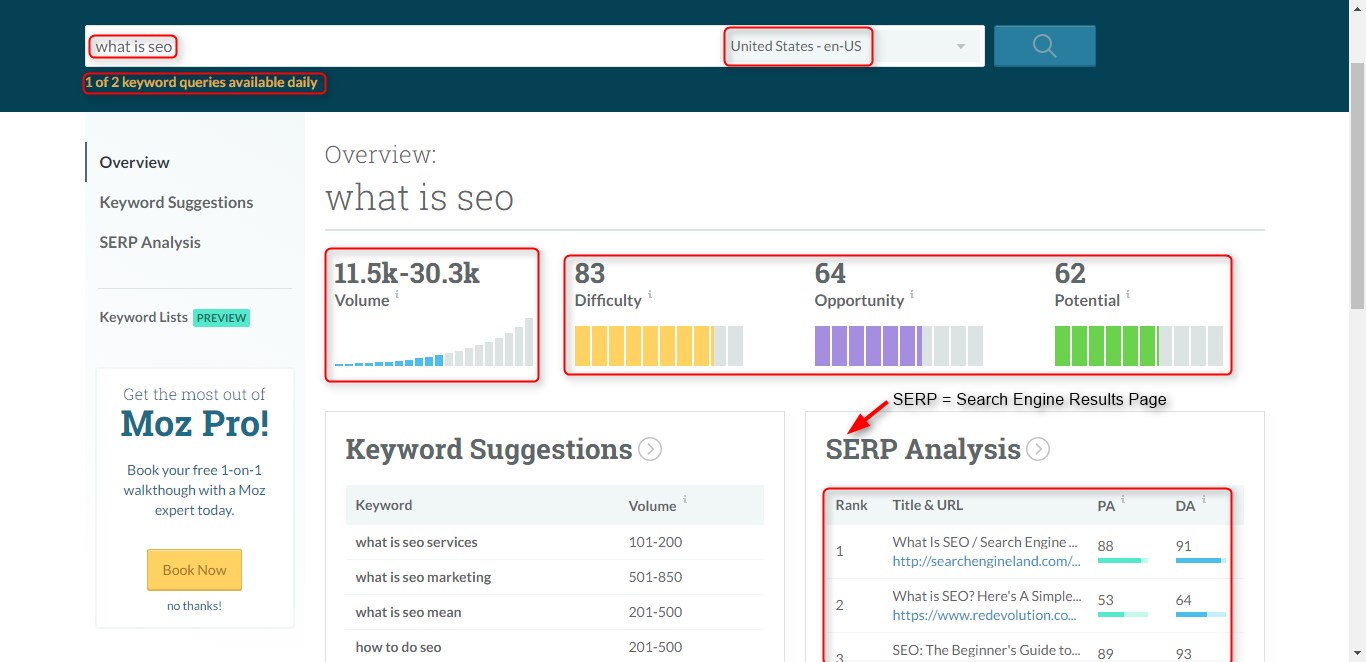Open the circle arrow beside Keyword Suggestions heading
Screen dimensions: 1366x662
pos(649,449)
